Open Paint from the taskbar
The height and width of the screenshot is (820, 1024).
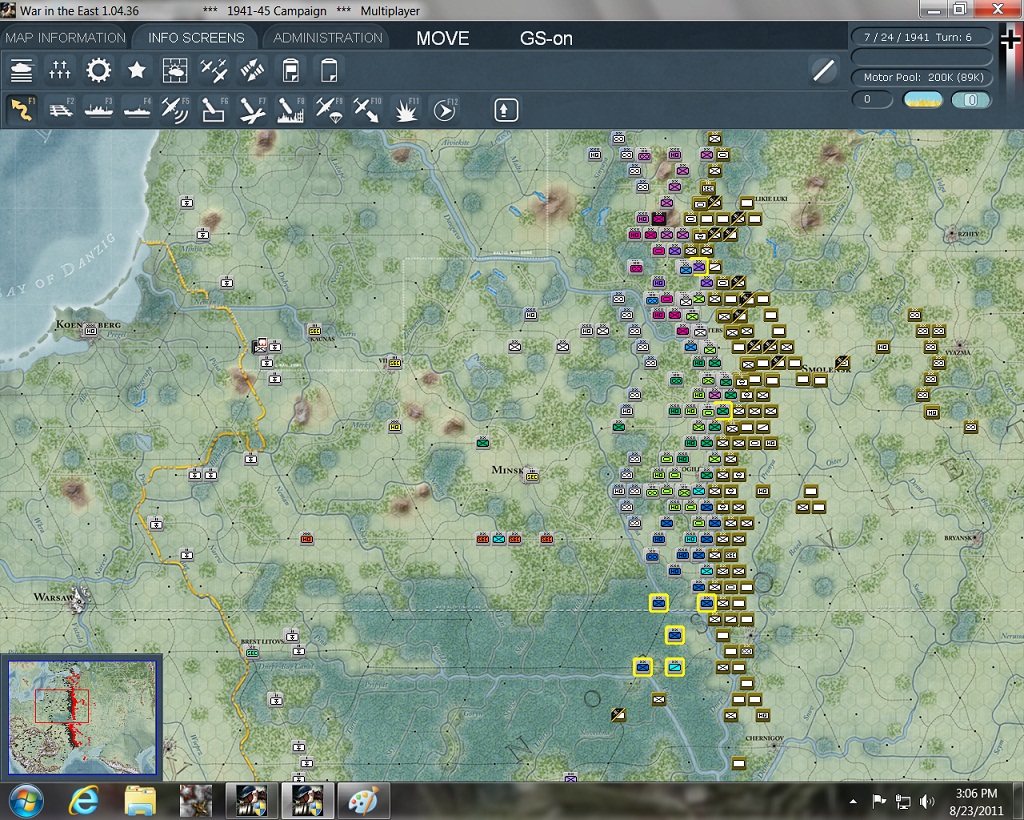(x=362, y=801)
